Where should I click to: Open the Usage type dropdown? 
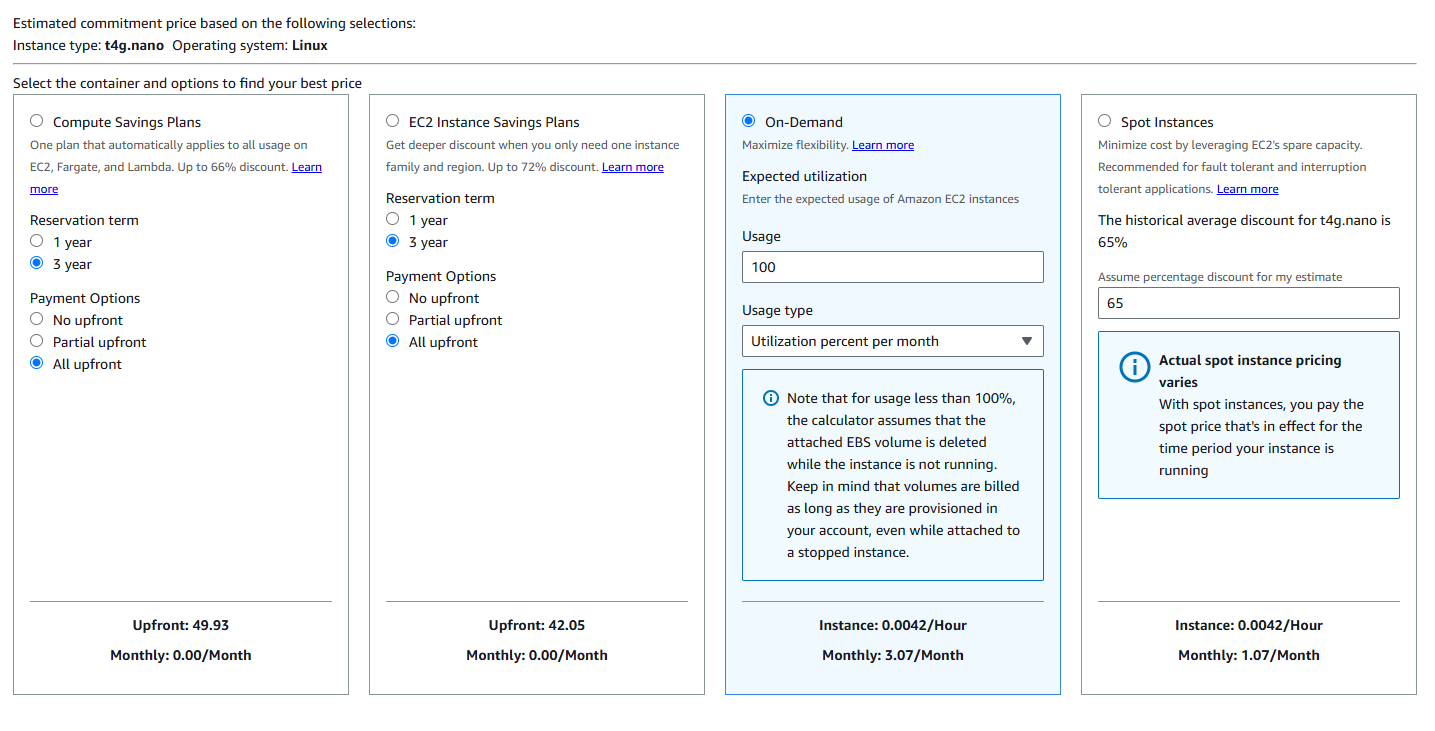tap(892, 341)
